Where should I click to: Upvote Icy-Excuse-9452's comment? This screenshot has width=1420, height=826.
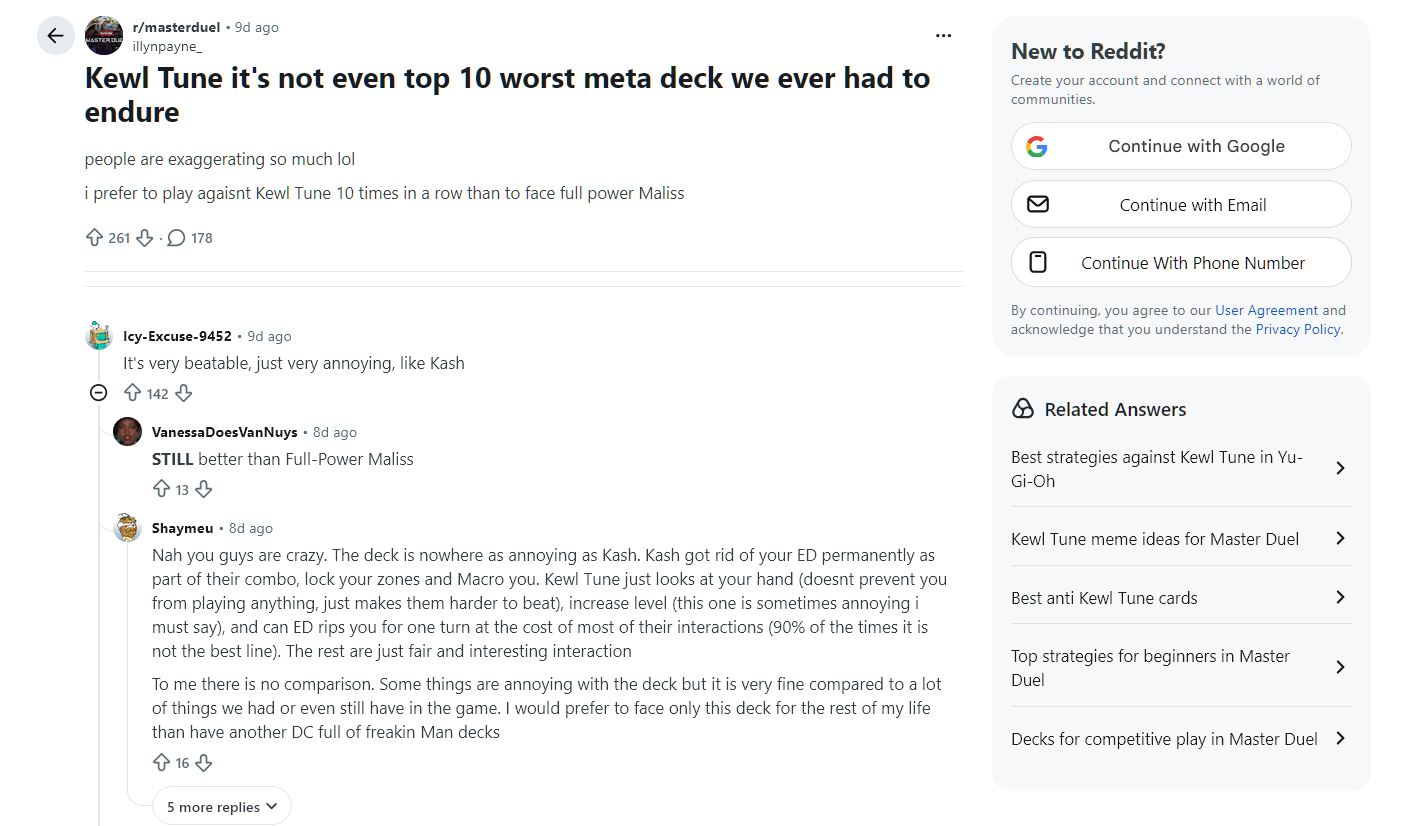click(132, 393)
